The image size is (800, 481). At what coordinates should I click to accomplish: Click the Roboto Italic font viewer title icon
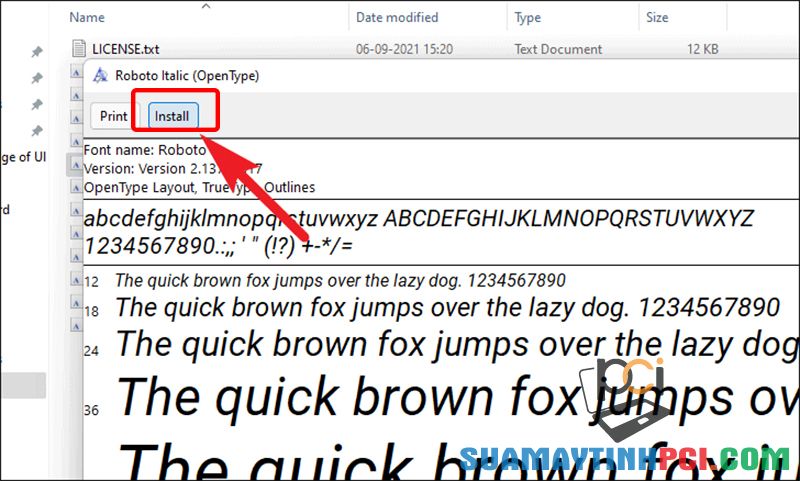point(100,75)
